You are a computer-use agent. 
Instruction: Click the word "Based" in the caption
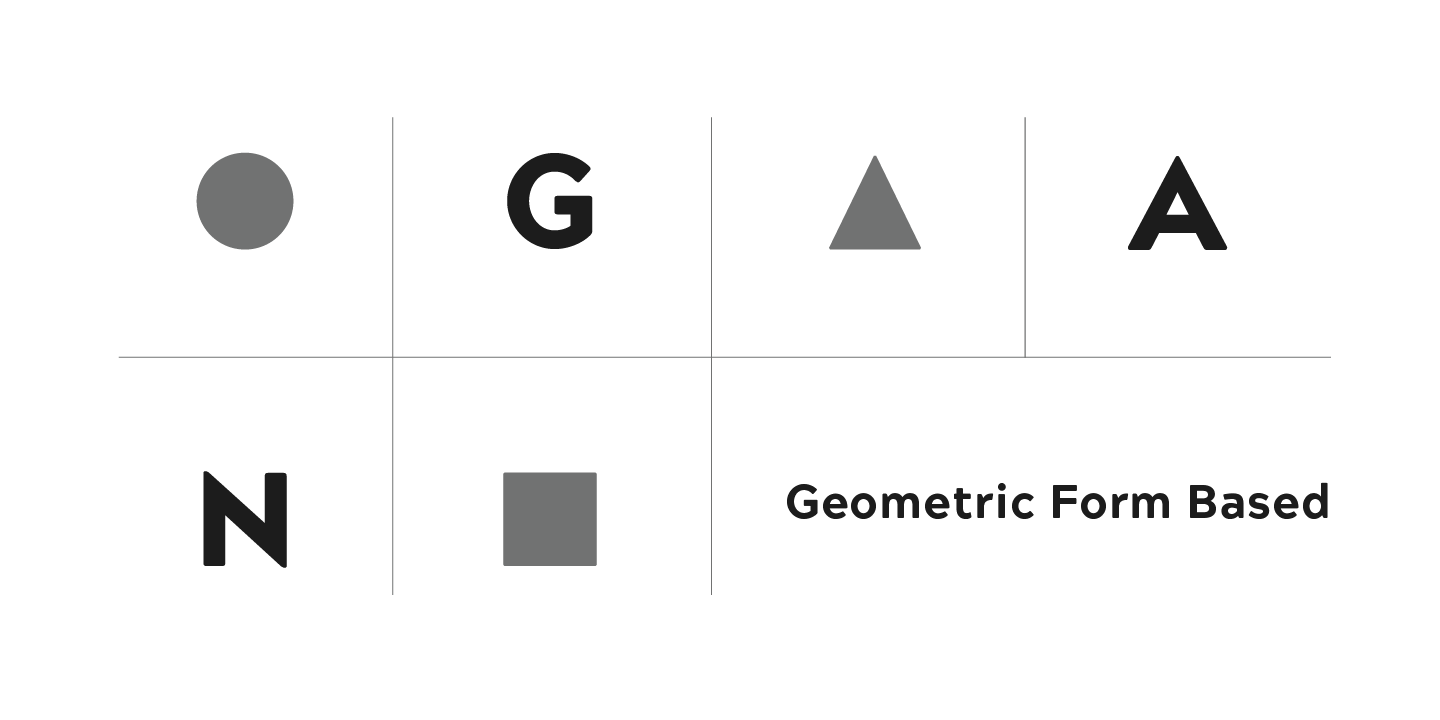click(1258, 502)
